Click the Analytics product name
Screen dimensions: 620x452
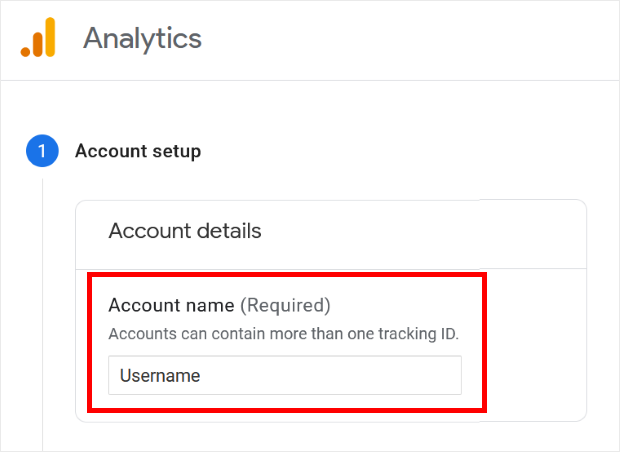click(x=142, y=39)
